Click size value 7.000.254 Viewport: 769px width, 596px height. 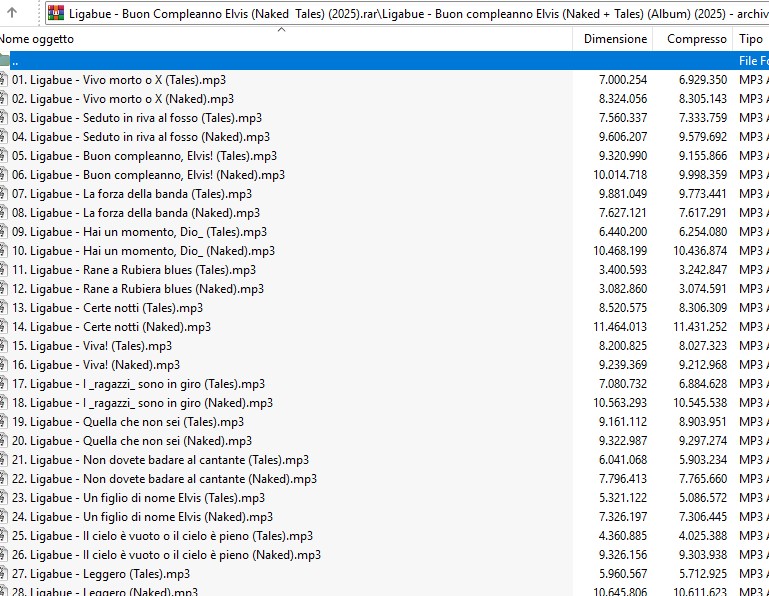623,80
